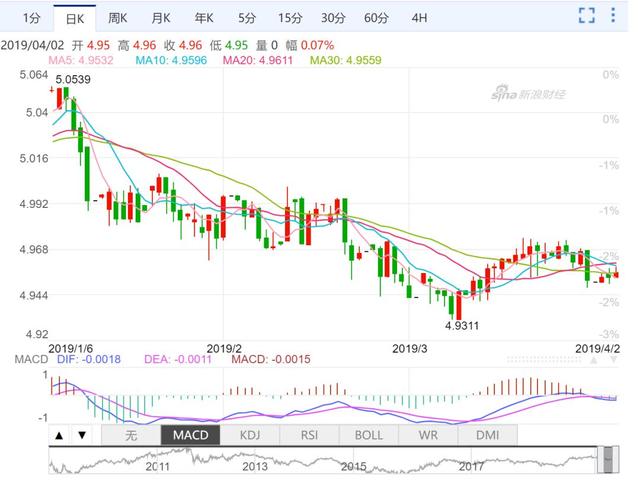Select the 60分 time interval
Screen dimensions: 640x481
(376, 18)
